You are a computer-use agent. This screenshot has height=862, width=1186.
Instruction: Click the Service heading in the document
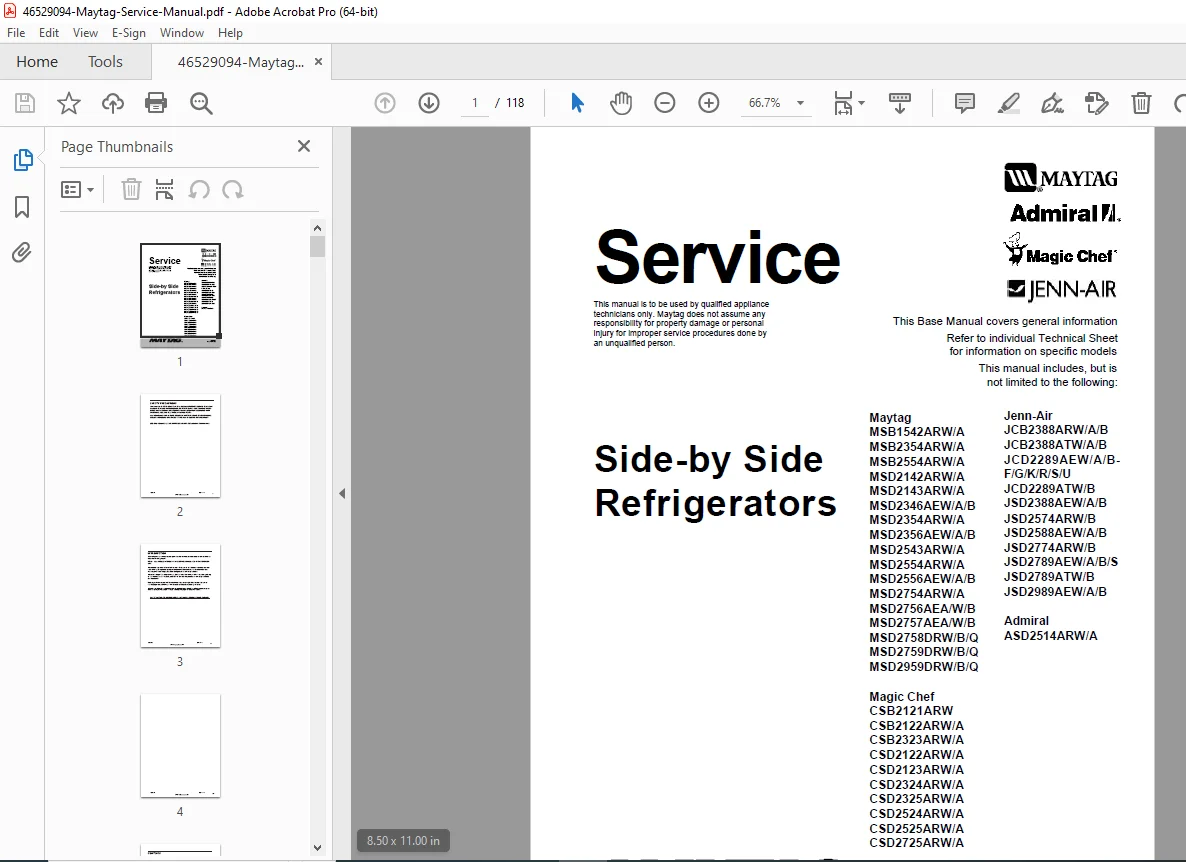pos(717,257)
